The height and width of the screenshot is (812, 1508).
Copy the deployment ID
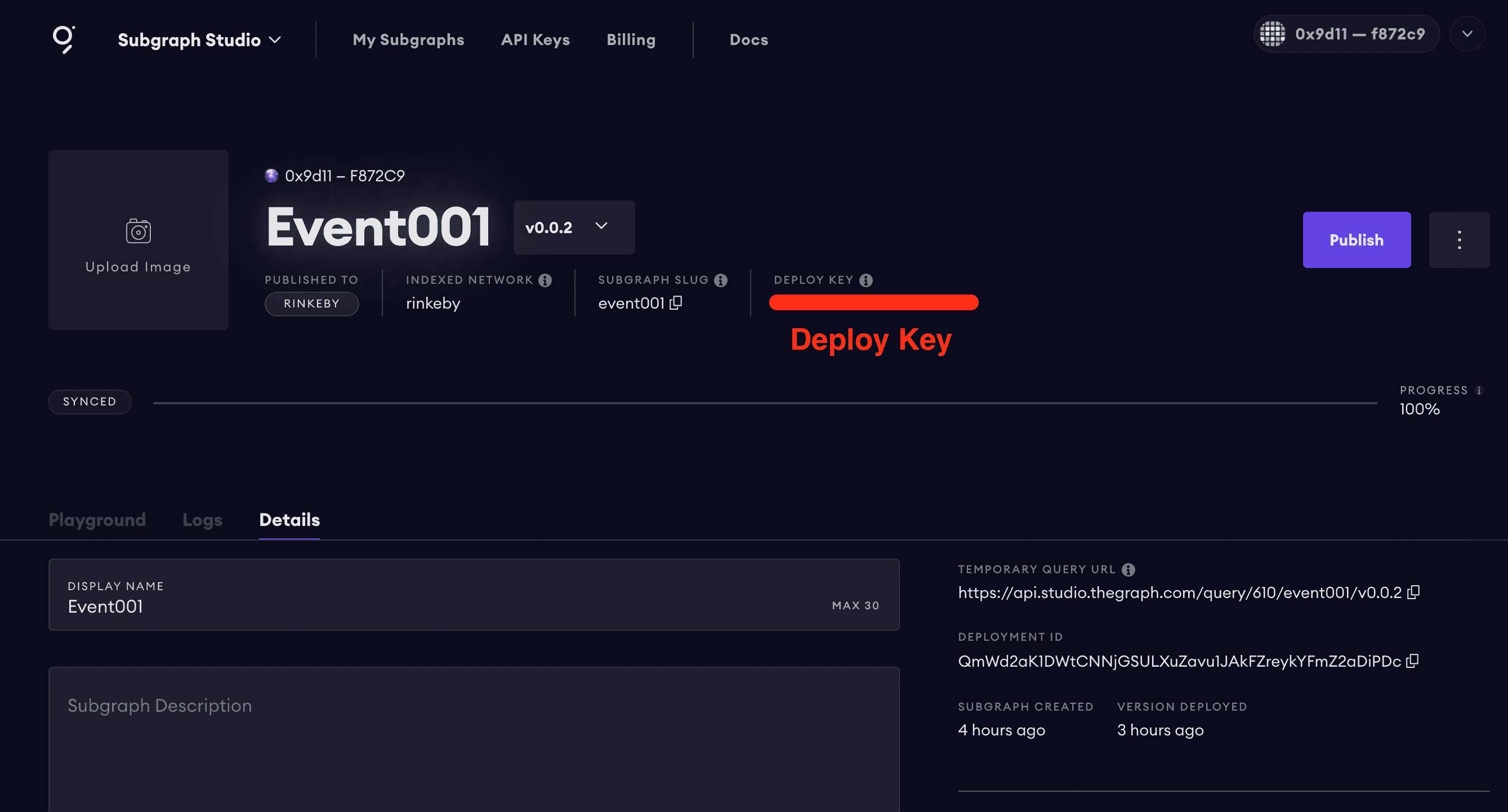point(1413,661)
